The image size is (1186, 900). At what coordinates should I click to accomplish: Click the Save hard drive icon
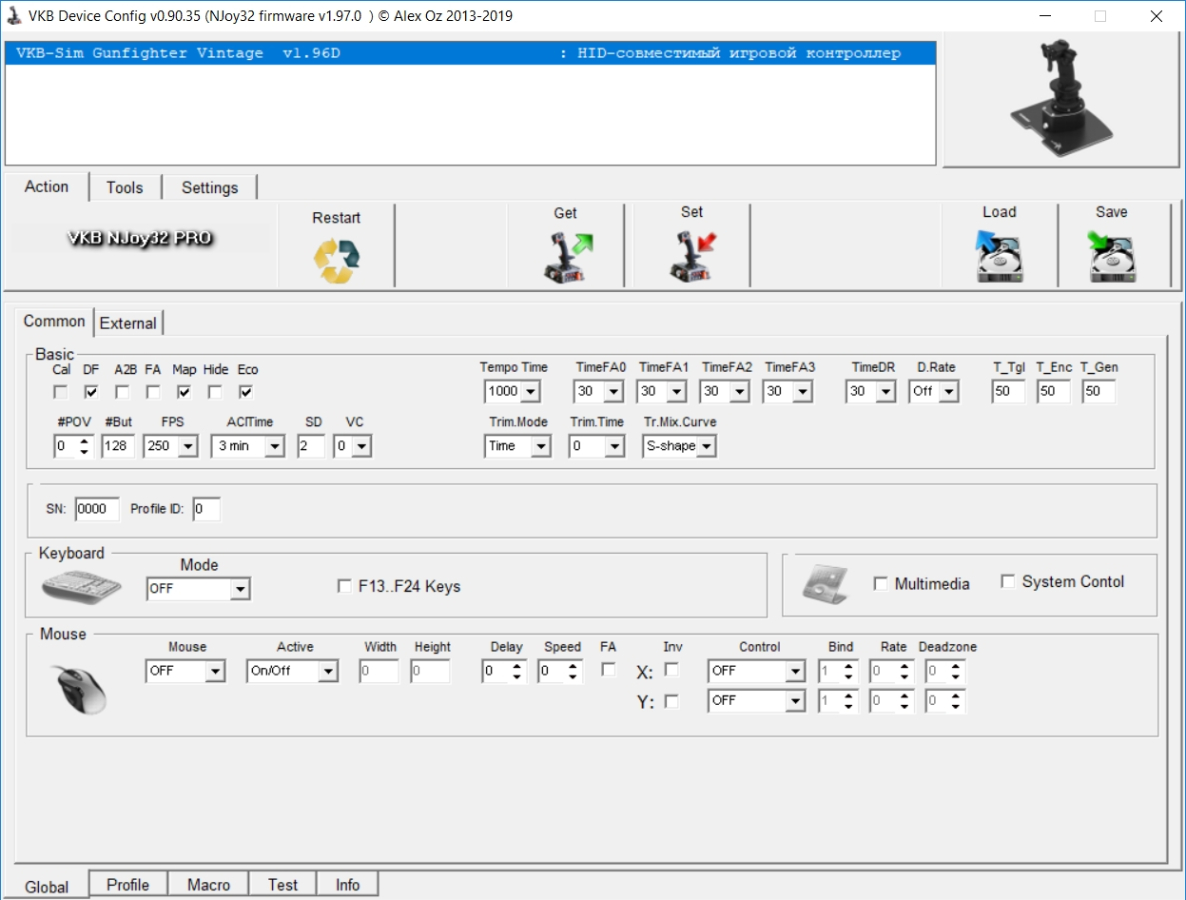point(1111,257)
